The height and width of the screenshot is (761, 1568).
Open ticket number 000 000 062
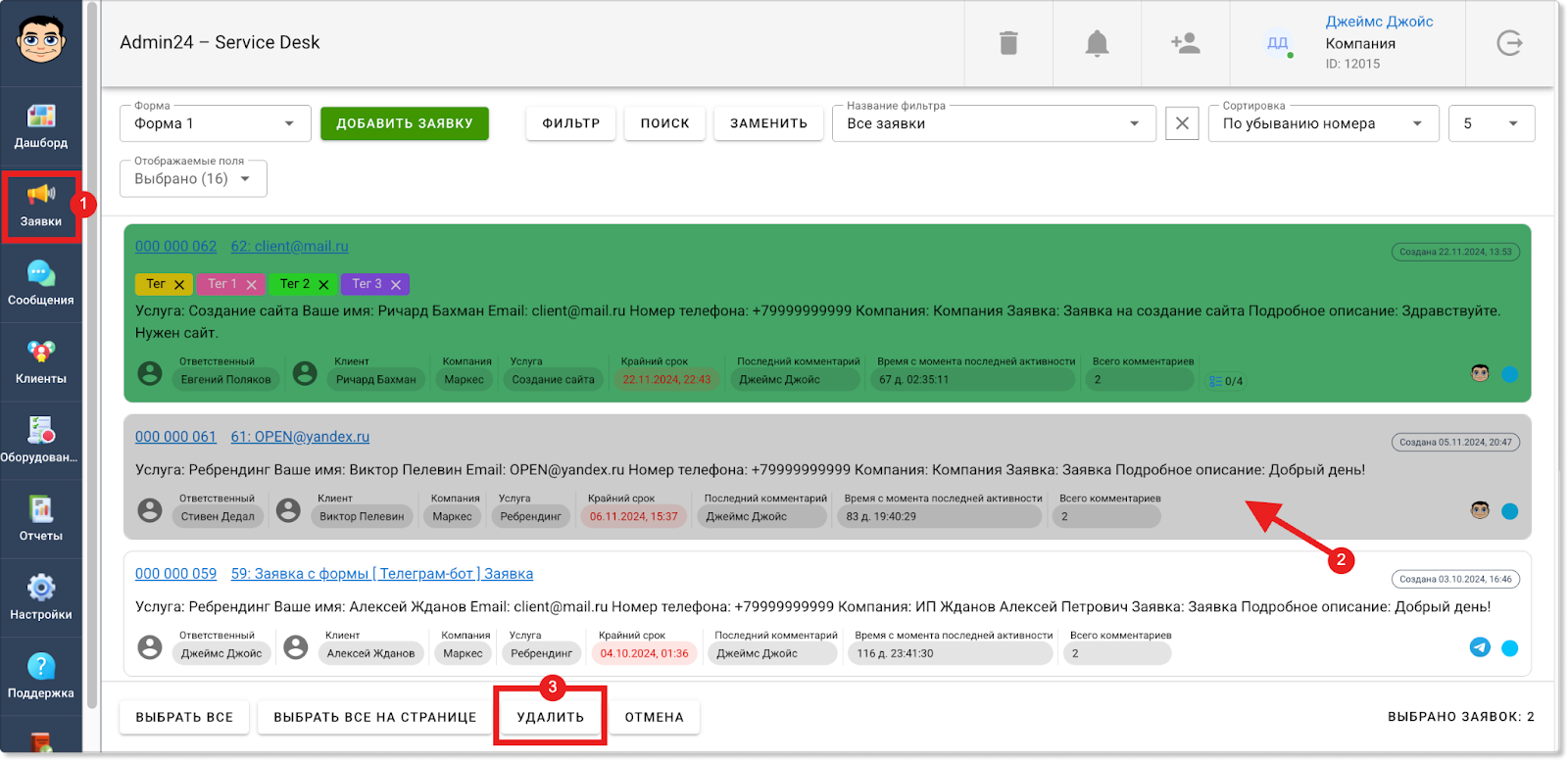[176, 246]
